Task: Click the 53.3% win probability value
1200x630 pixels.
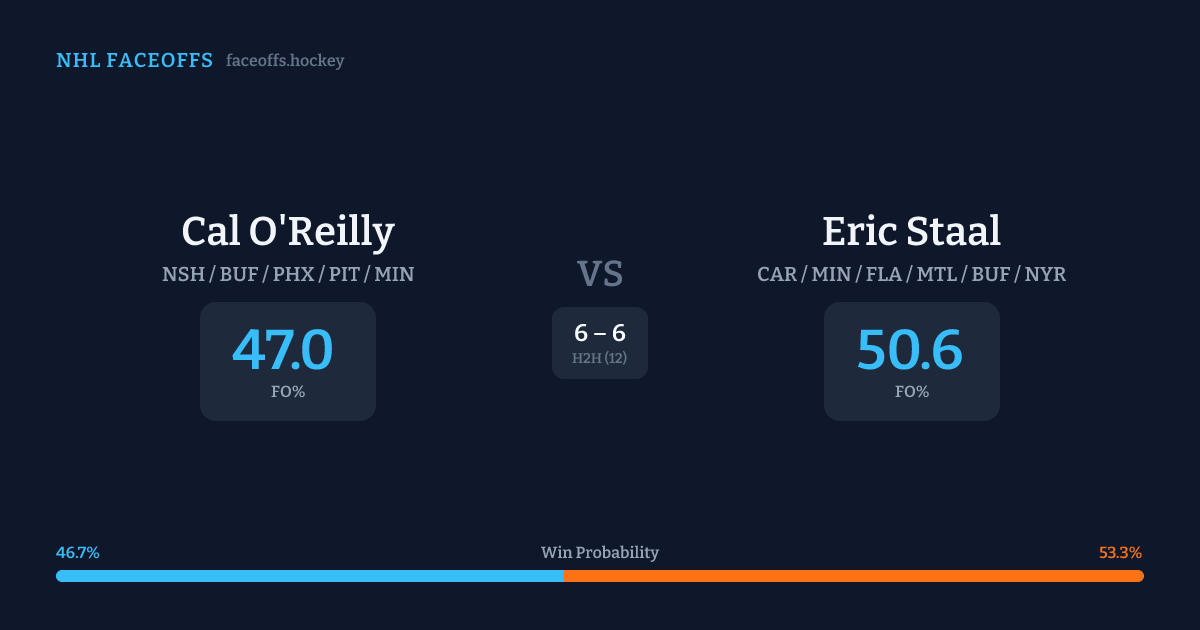Action: pos(1120,553)
